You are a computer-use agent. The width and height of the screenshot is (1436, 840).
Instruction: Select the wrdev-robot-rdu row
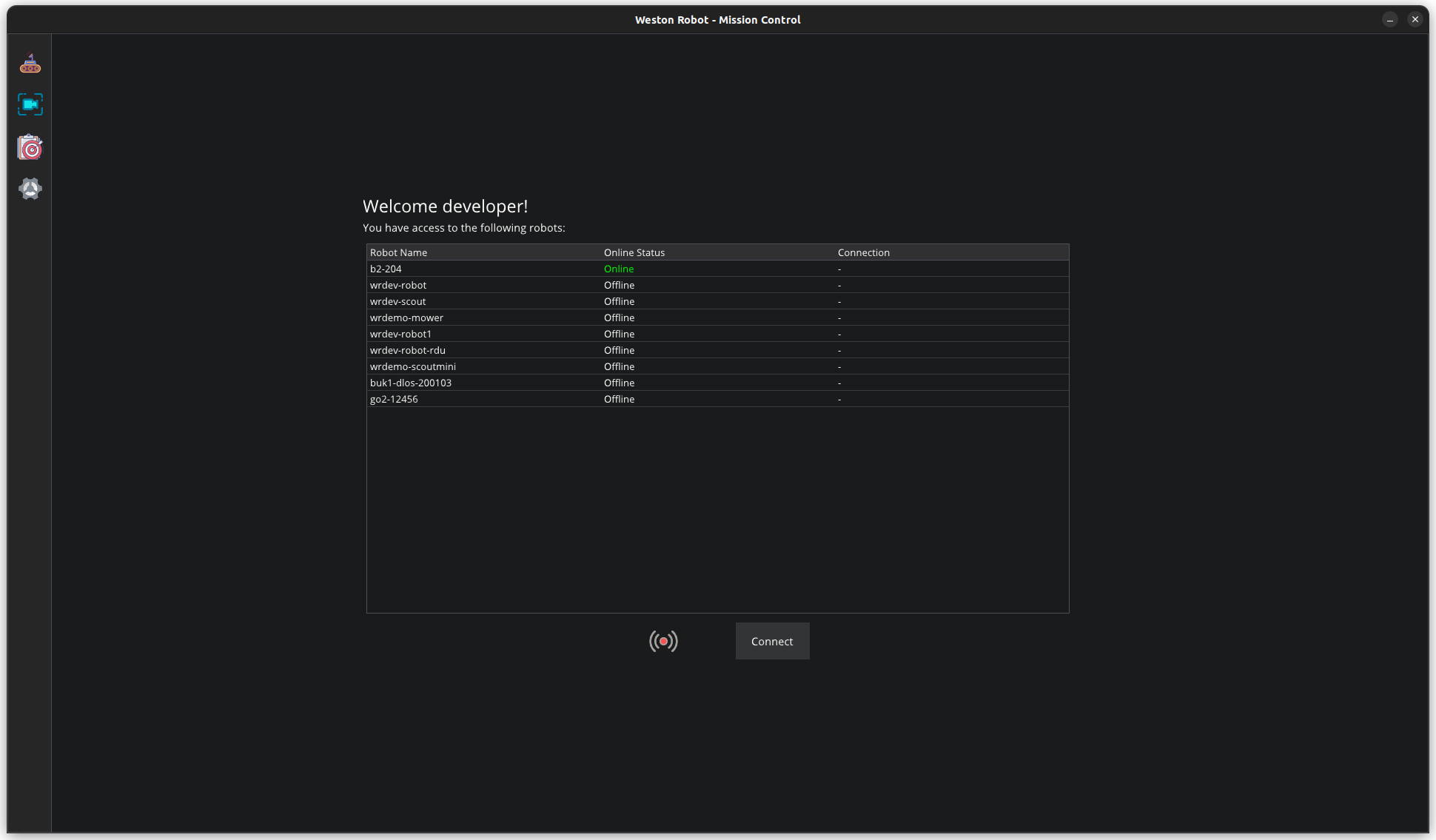tap(717, 350)
